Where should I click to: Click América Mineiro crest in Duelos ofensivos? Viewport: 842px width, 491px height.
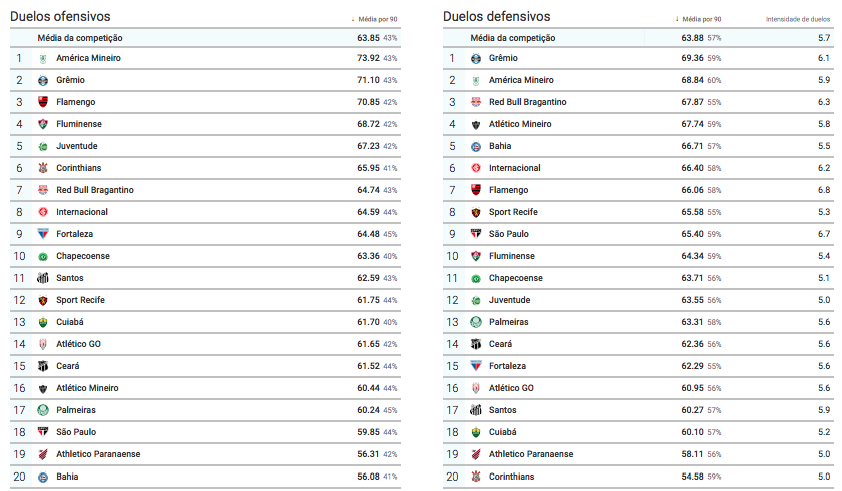coord(43,59)
